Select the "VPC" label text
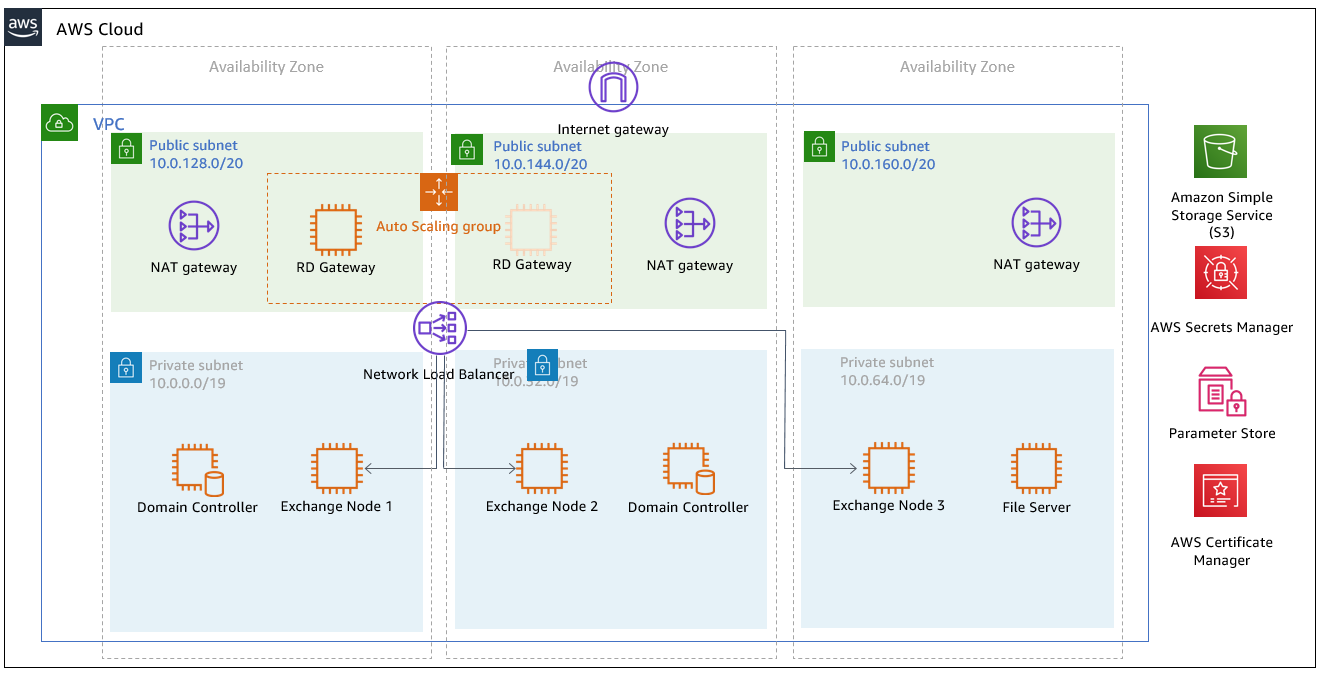 (x=109, y=124)
